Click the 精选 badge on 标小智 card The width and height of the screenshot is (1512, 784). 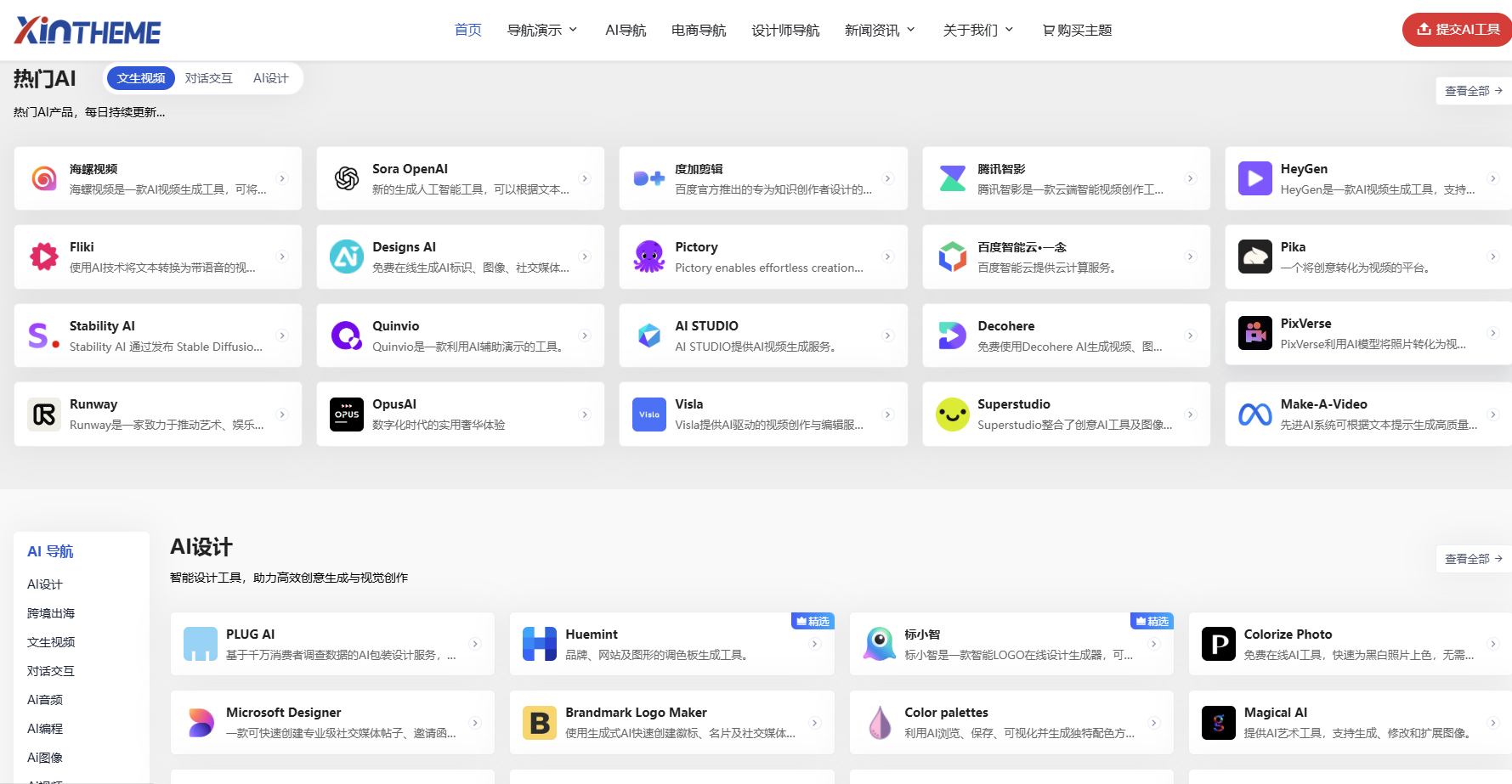point(1152,621)
